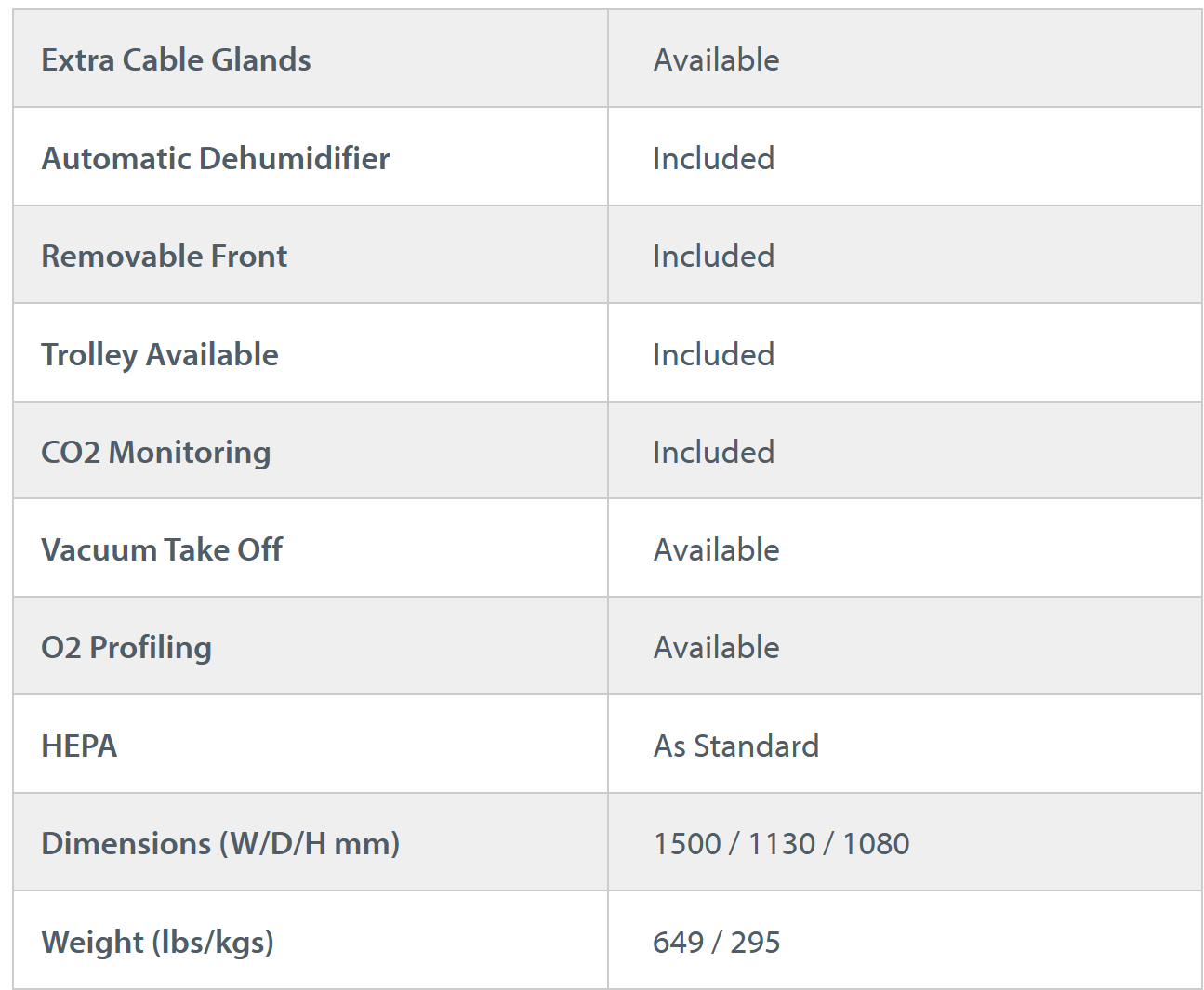Click the Extra Cable Glands label

176,60
